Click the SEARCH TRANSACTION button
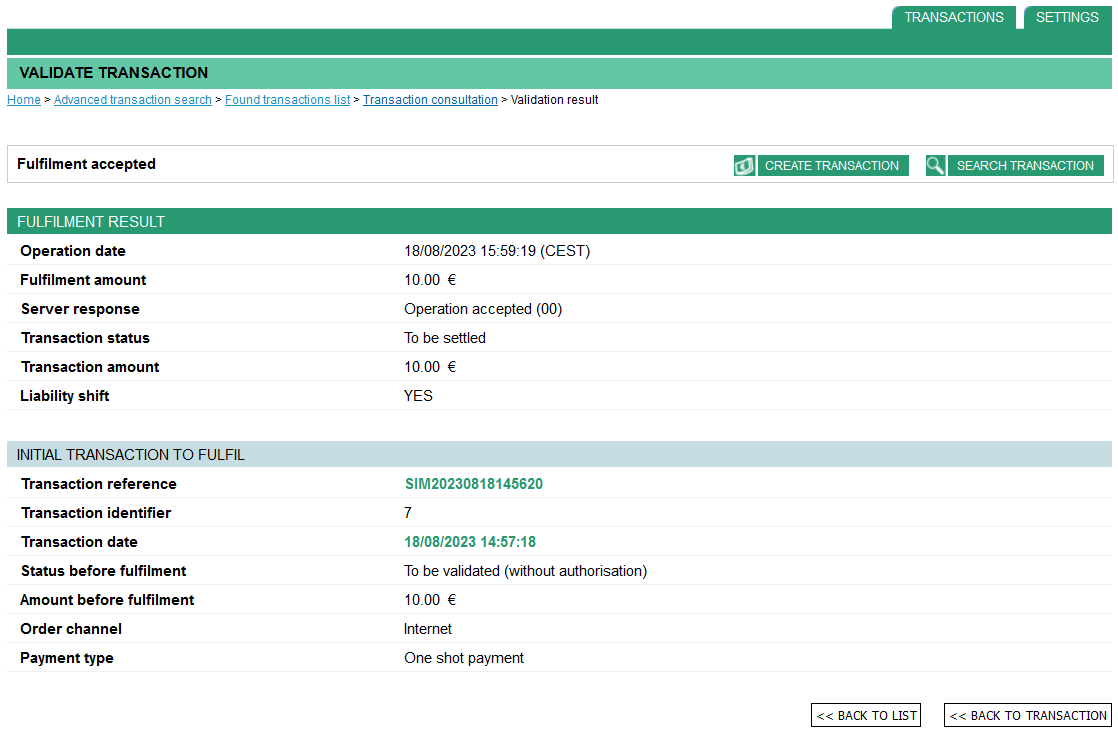This screenshot has height=733, width=1118. pyautogui.click(x=1026, y=165)
